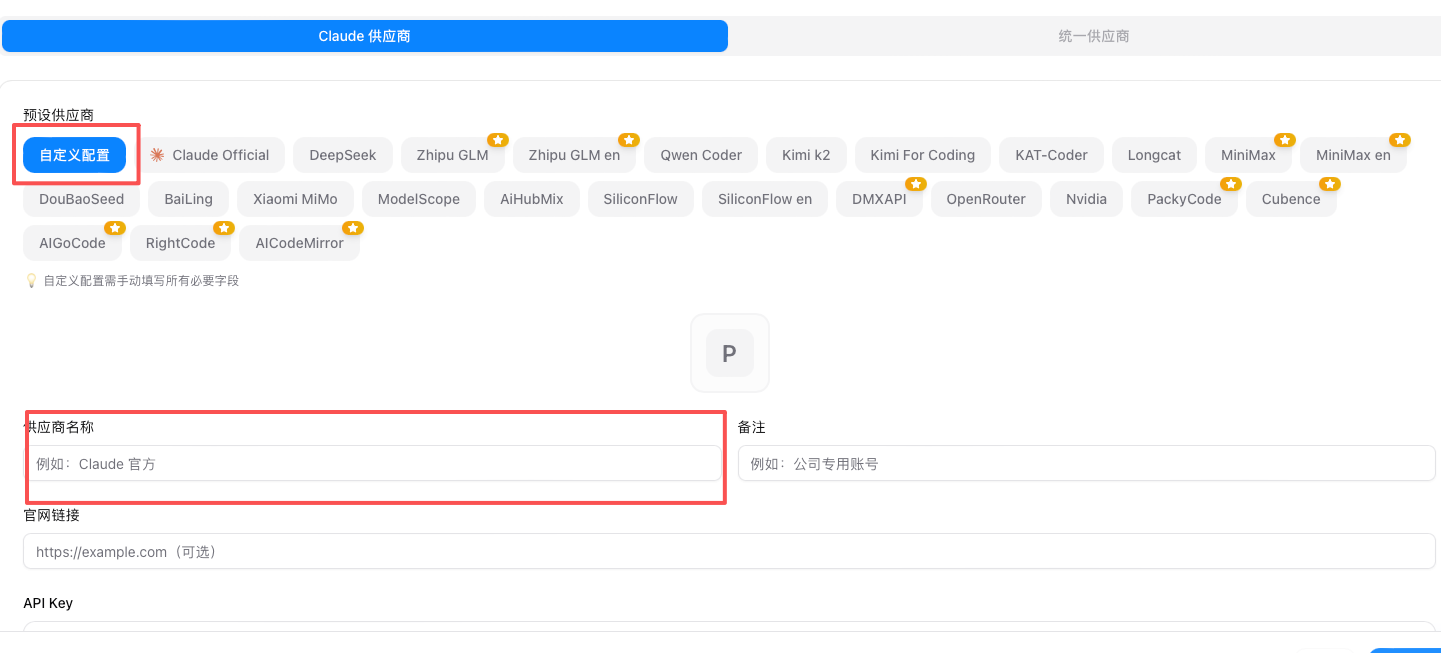
Task: Click the star badge on Zhipu GLM
Action: tap(498, 140)
